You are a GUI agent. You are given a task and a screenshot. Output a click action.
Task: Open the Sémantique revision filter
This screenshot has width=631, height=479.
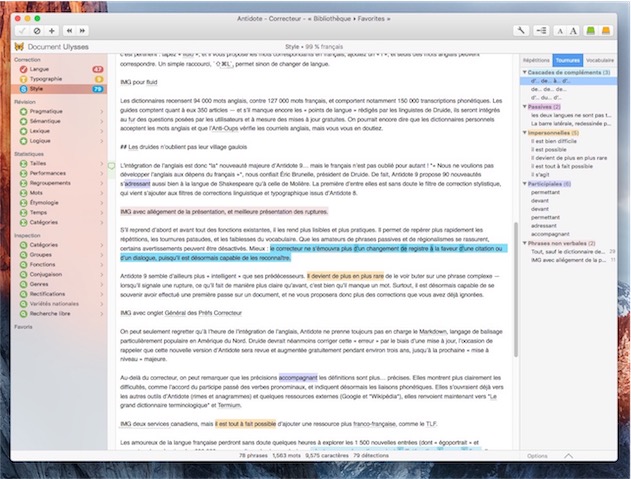[60, 121]
